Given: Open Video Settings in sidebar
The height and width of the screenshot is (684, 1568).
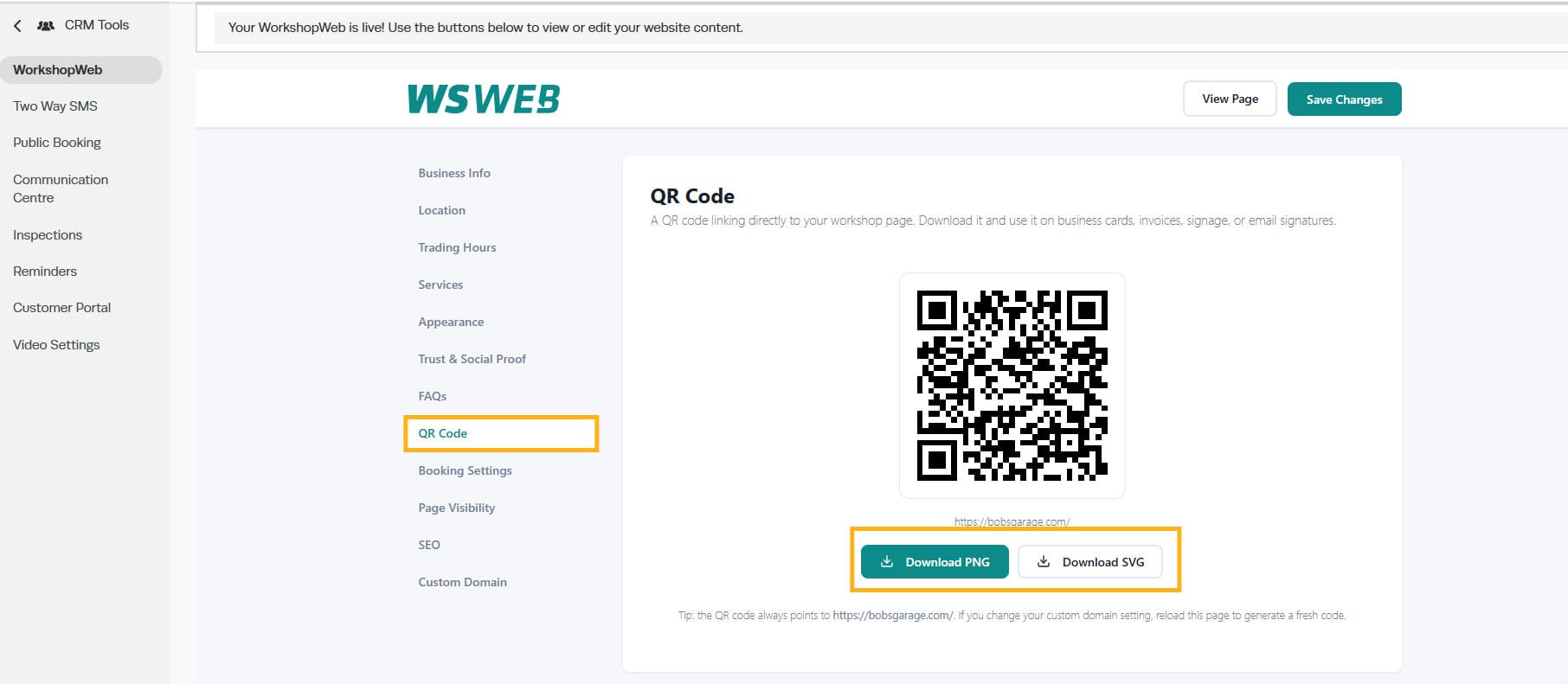Looking at the screenshot, I should point(56,345).
